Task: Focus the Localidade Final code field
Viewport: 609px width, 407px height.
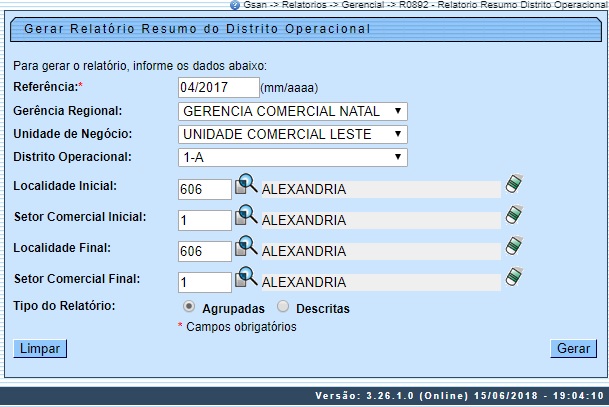Action: tap(204, 251)
